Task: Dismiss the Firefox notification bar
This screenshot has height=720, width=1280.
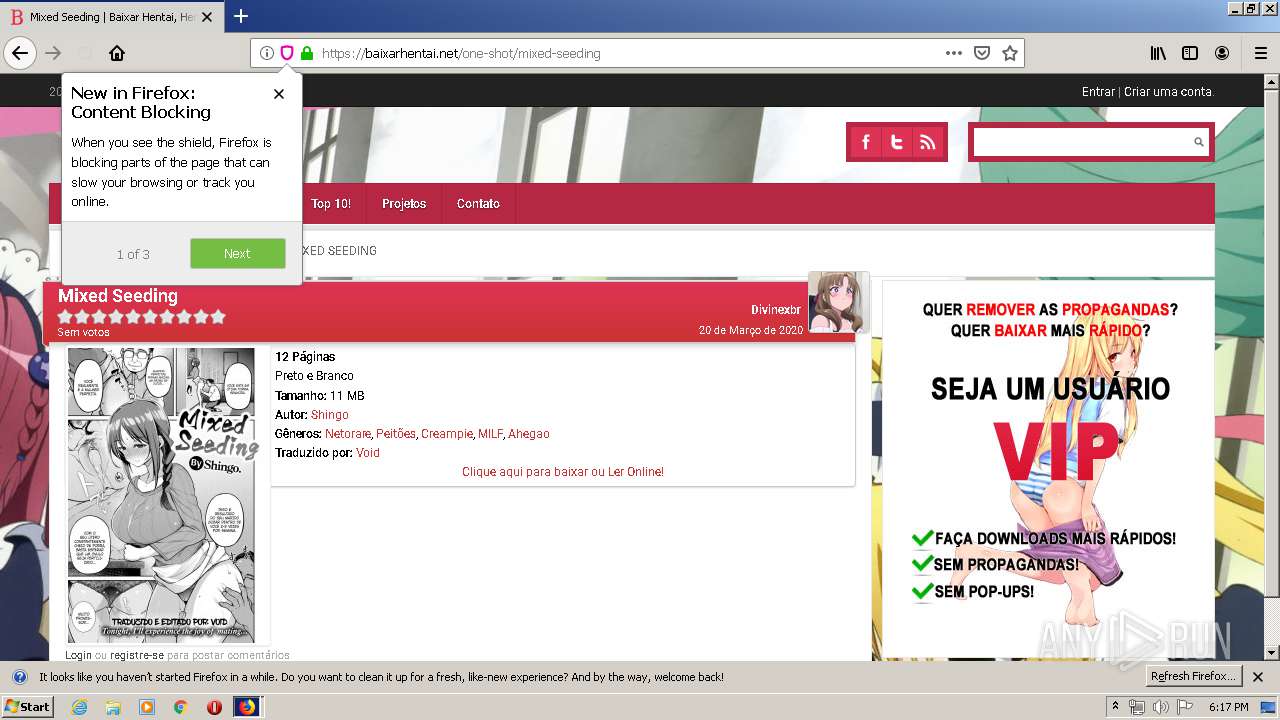Action: [1258, 676]
